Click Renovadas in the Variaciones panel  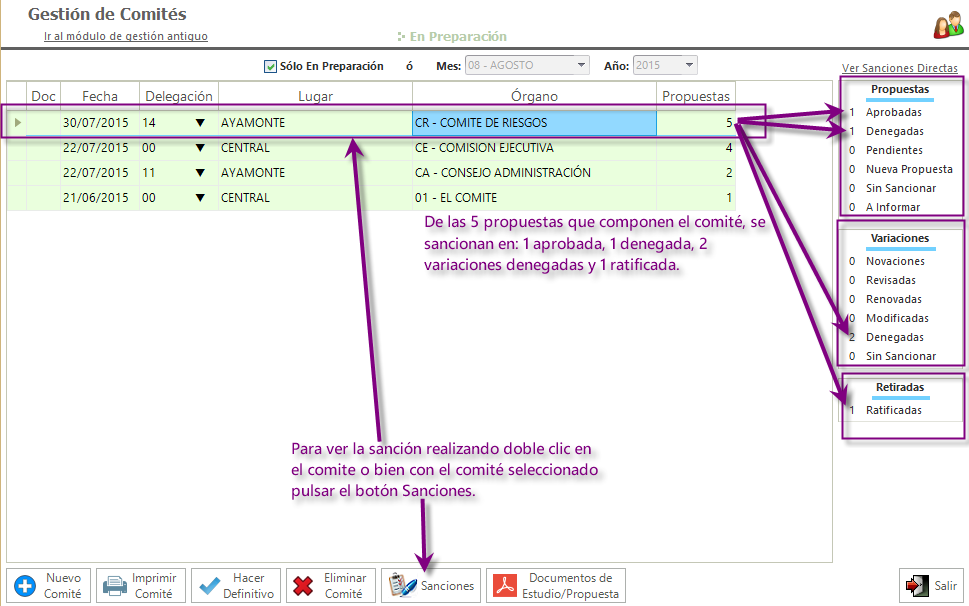pos(894,300)
